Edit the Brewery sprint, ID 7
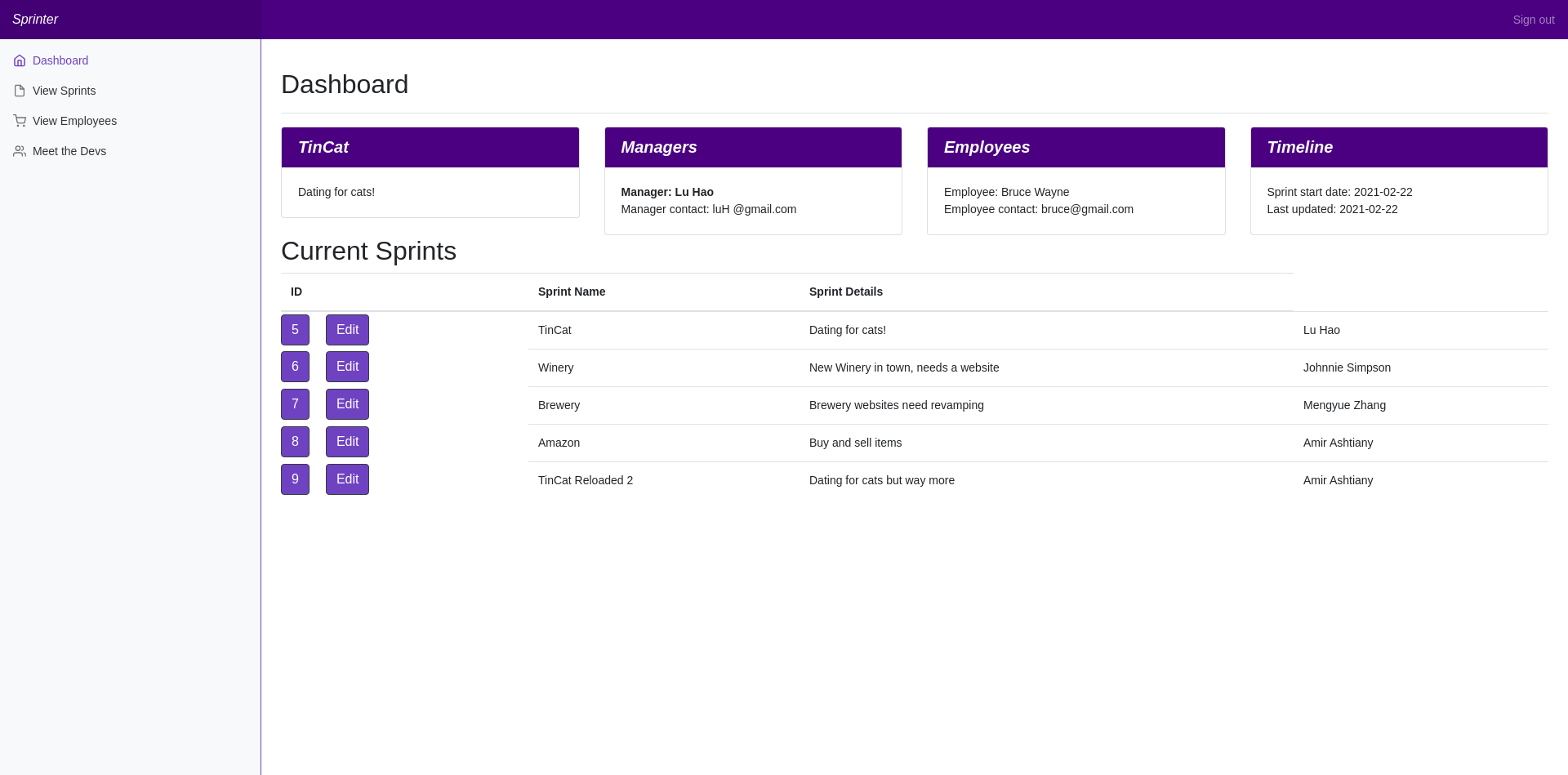This screenshot has width=1568, height=775. (347, 404)
